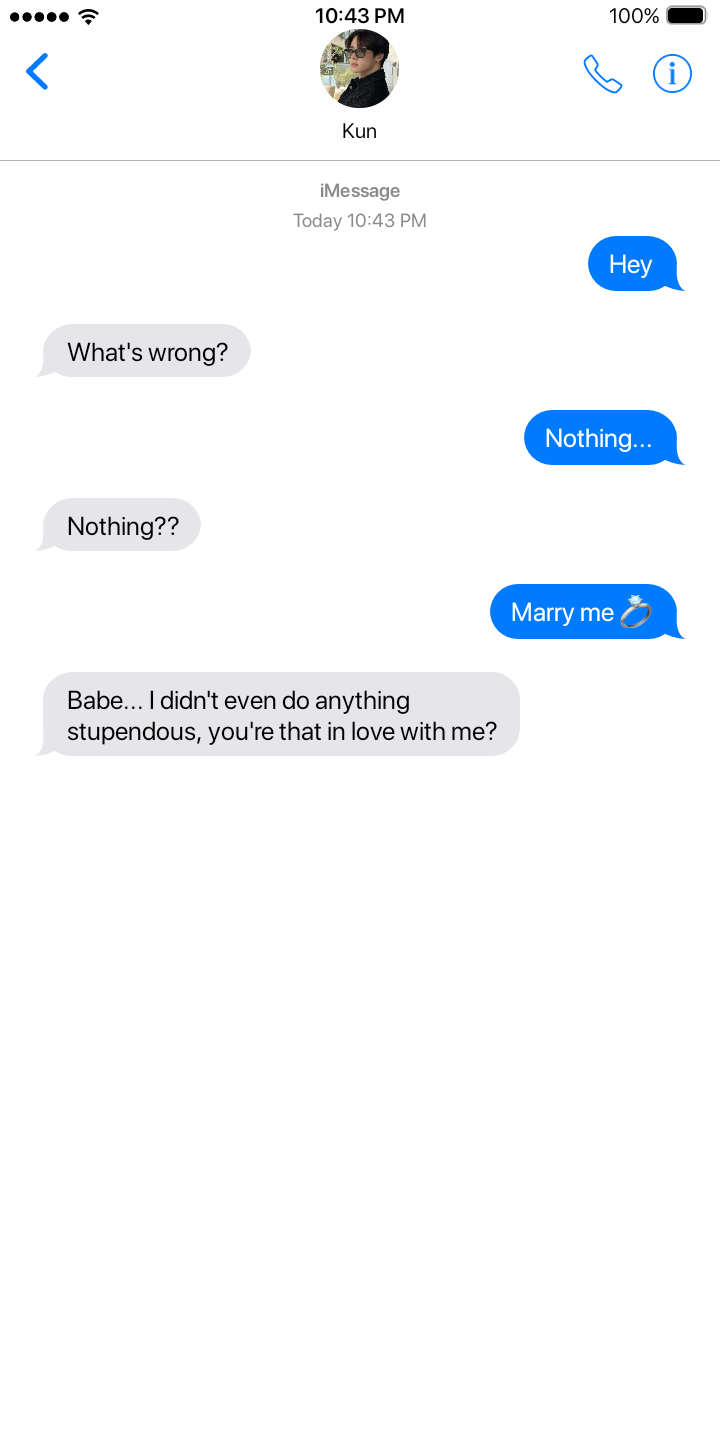Tap the Wi-Fi status icon

click(89, 16)
